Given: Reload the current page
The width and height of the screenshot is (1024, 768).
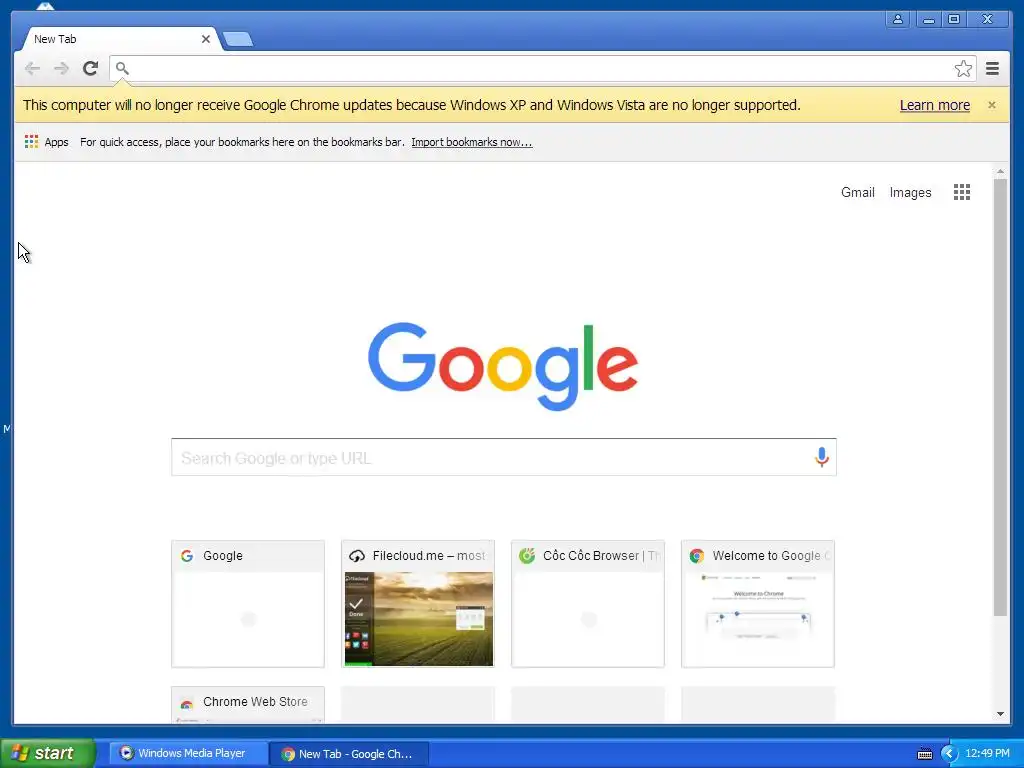Looking at the screenshot, I should click(x=91, y=68).
